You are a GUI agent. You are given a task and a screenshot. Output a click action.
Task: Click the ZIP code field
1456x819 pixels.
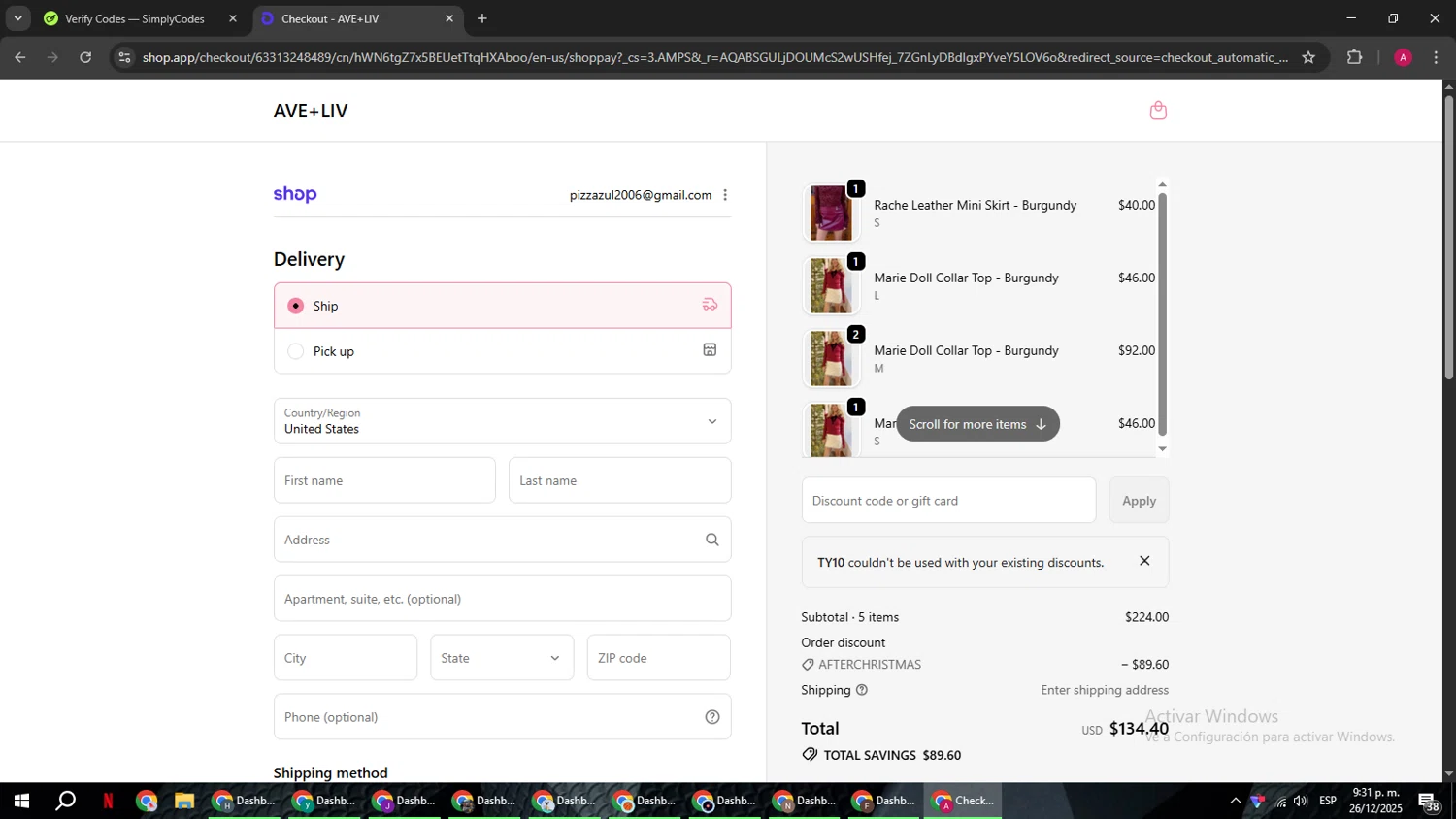pos(659,658)
